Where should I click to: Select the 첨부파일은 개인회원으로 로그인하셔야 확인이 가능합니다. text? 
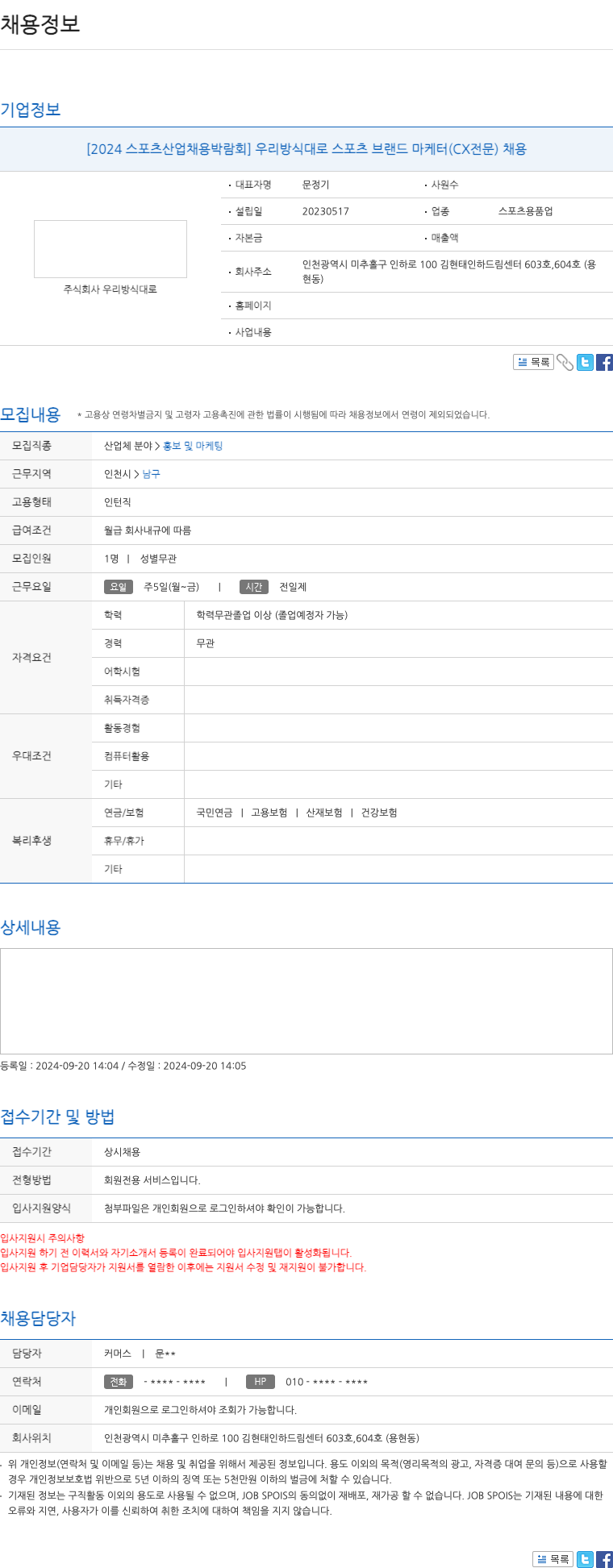224,1208
